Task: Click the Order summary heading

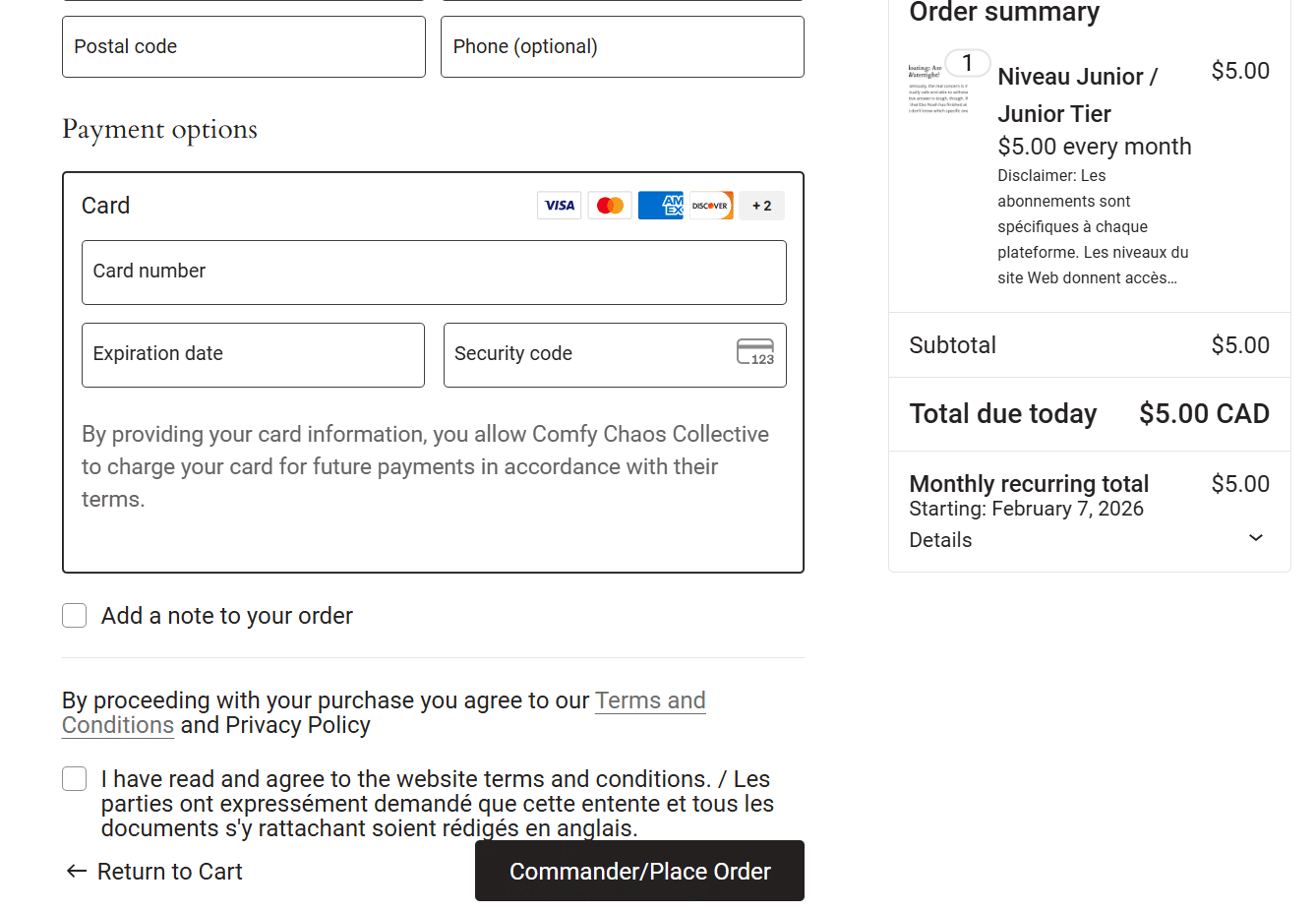Action: click(x=1002, y=13)
